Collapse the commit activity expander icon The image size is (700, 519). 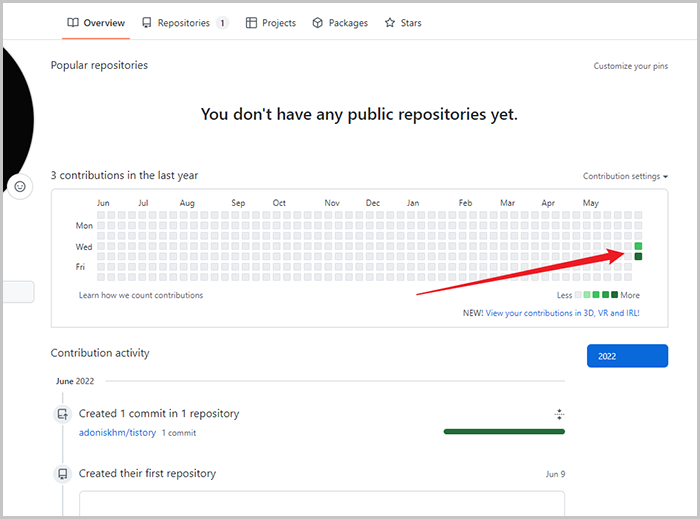559,414
